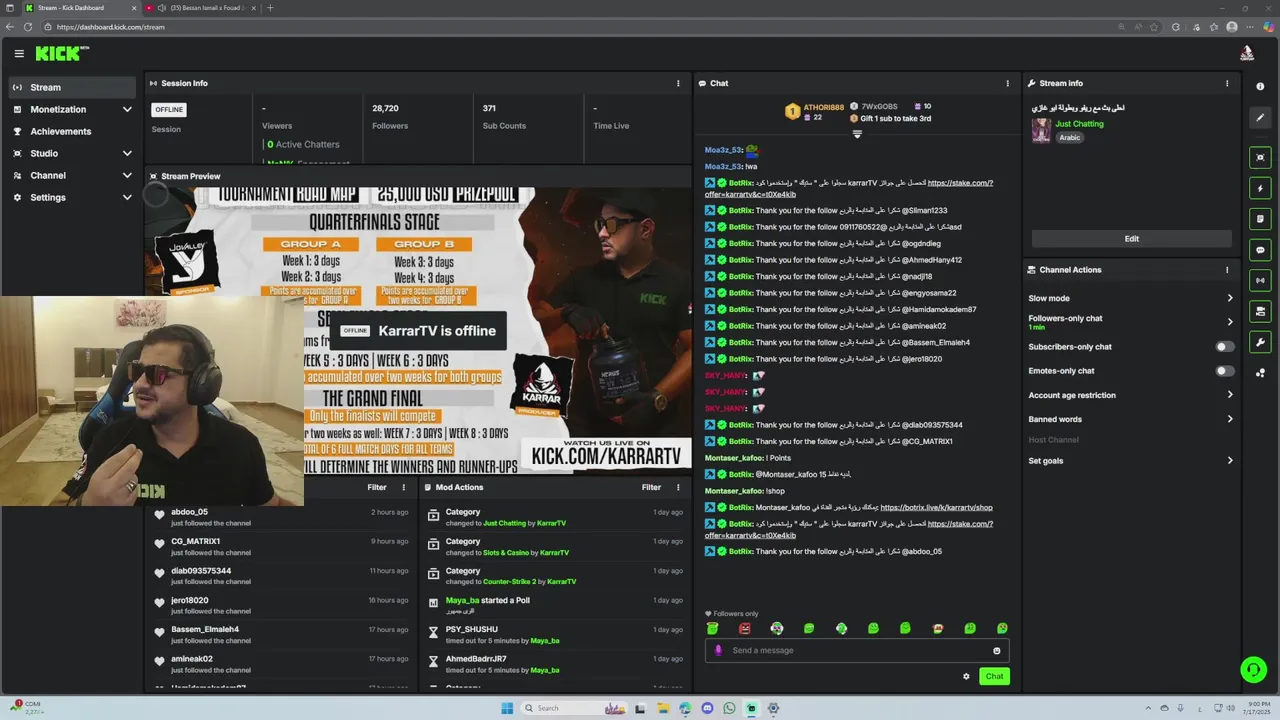
Task: Open Slow mode options
Action: pyautogui.click(x=1131, y=298)
